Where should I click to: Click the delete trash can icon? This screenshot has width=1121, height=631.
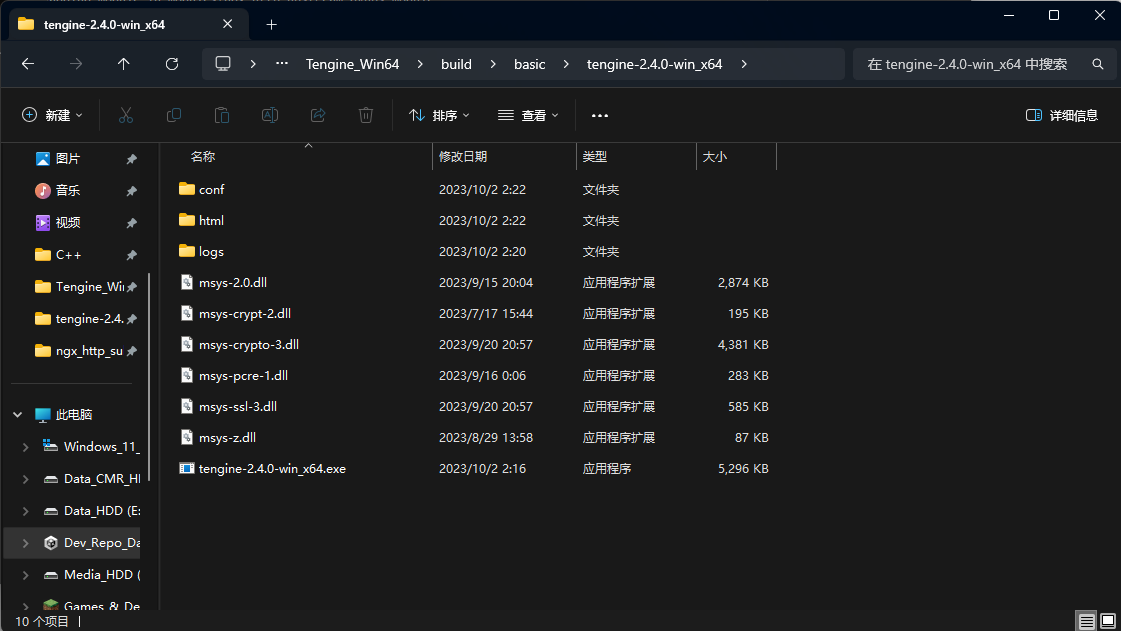click(366, 115)
